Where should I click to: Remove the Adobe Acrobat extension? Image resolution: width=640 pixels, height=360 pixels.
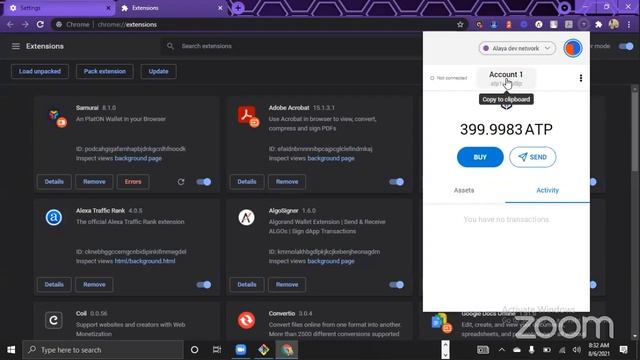click(287, 182)
